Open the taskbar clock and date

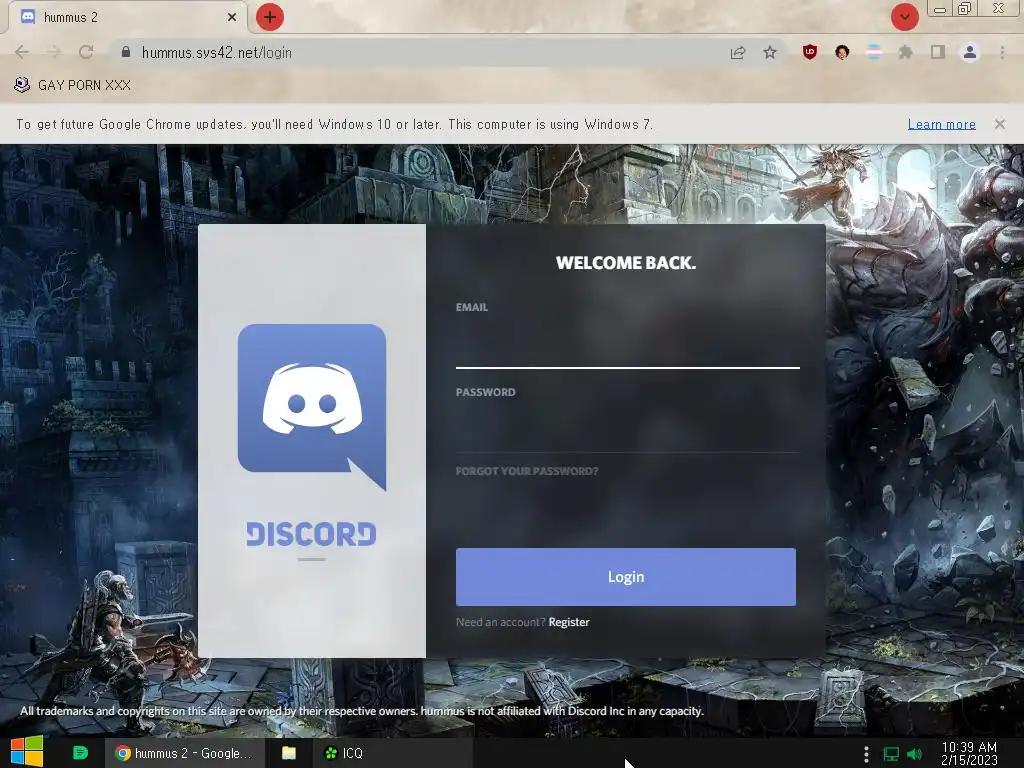(x=969, y=754)
